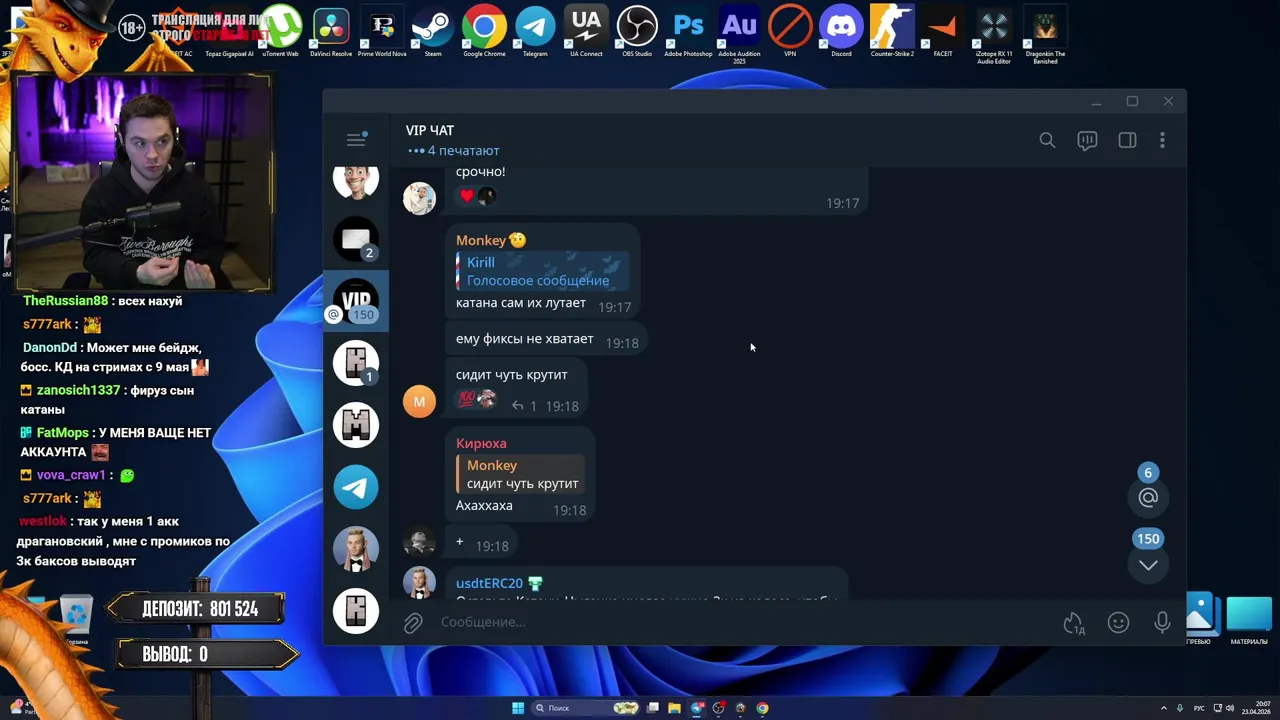Record a voice message with microphone
Viewport: 1280px width, 720px height.
1162,623
